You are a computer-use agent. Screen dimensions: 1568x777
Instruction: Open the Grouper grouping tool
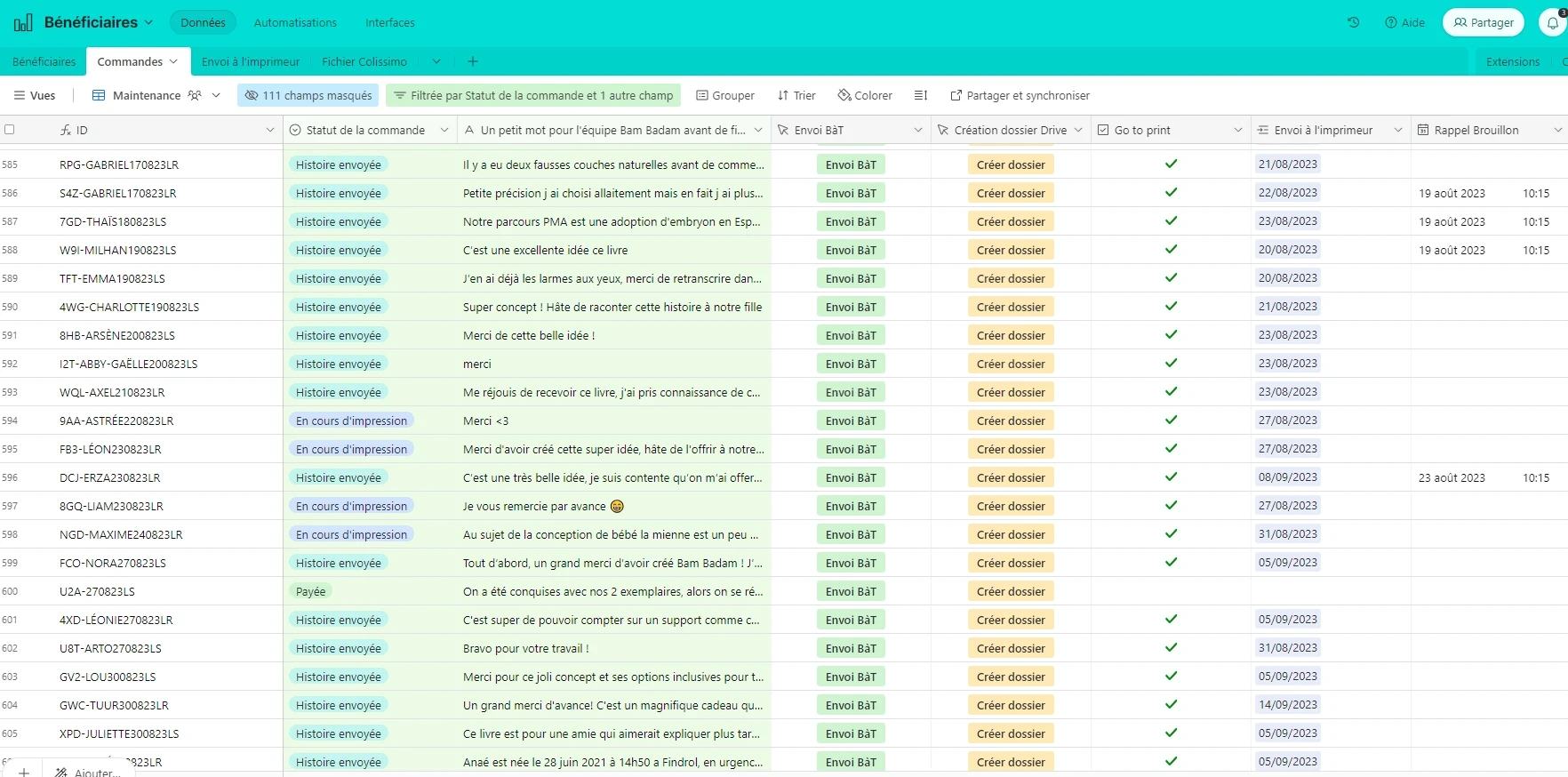(x=725, y=95)
